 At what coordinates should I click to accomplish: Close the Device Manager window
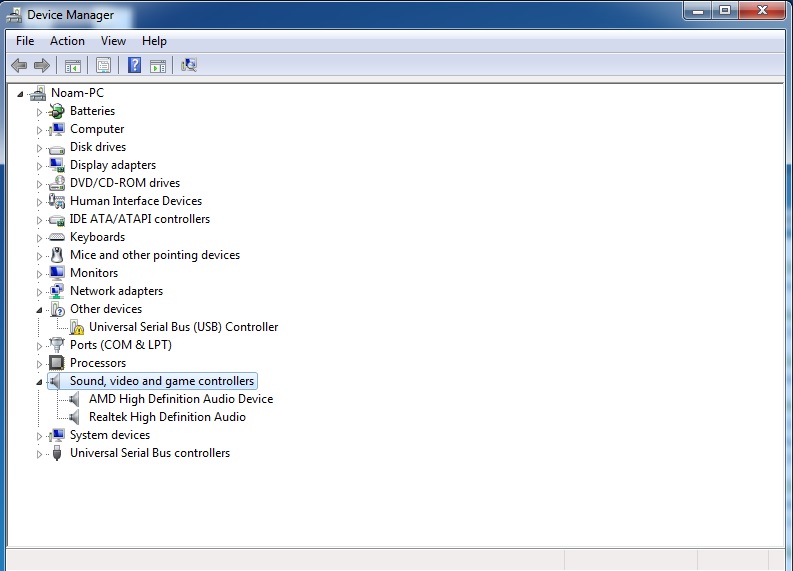click(763, 11)
